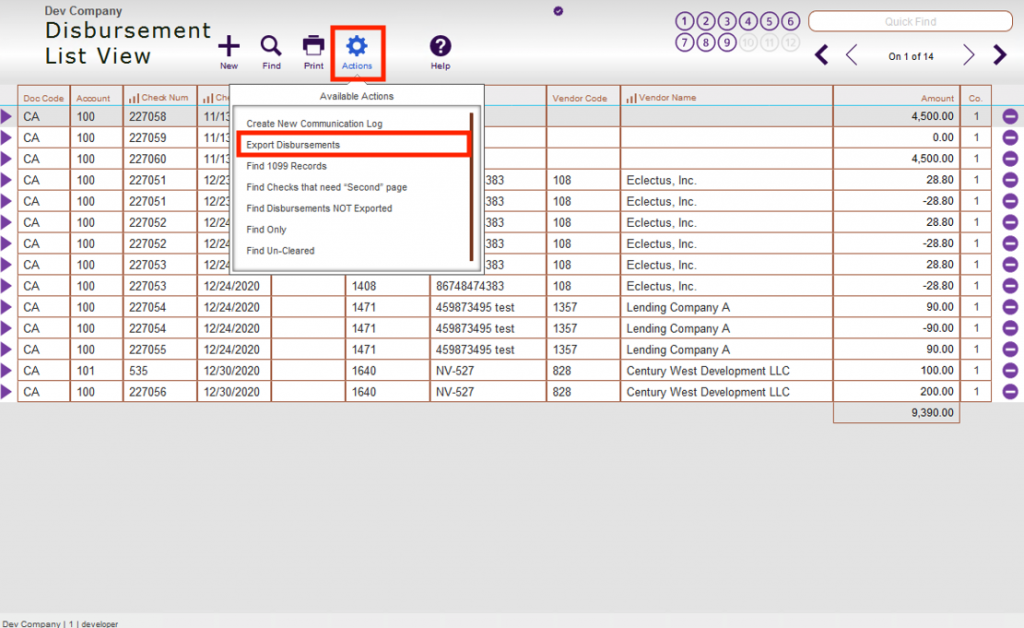1024x628 pixels.
Task: Click Century West Development LLC in 200.00 row
Action: tap(708, 392)
